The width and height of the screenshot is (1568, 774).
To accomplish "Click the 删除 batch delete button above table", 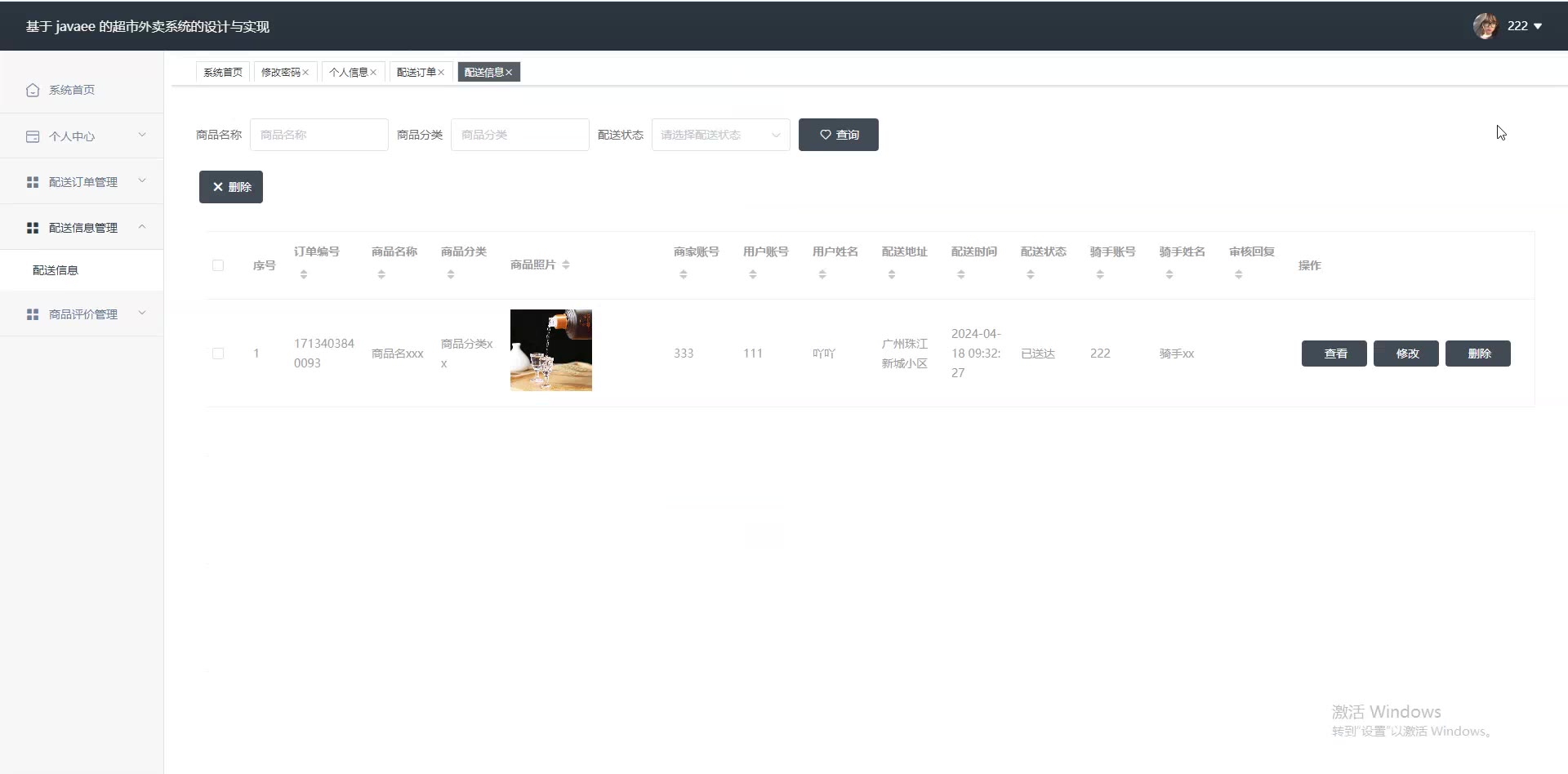I will (x=231, y=187).
